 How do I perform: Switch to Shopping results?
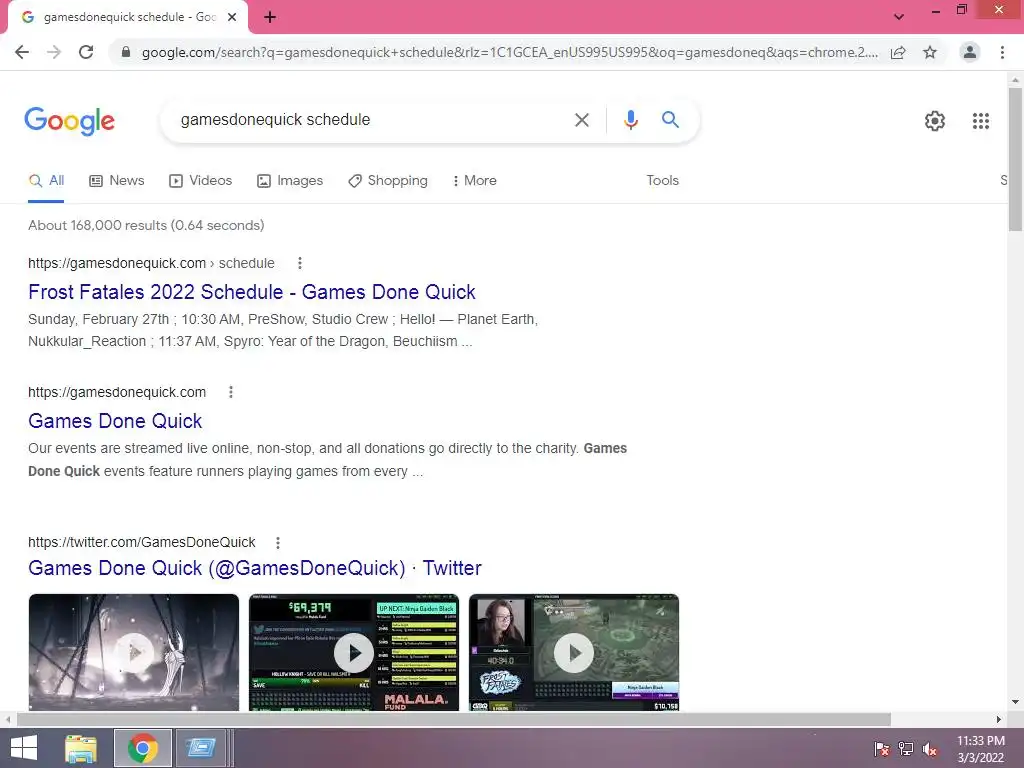coord(388,180)
